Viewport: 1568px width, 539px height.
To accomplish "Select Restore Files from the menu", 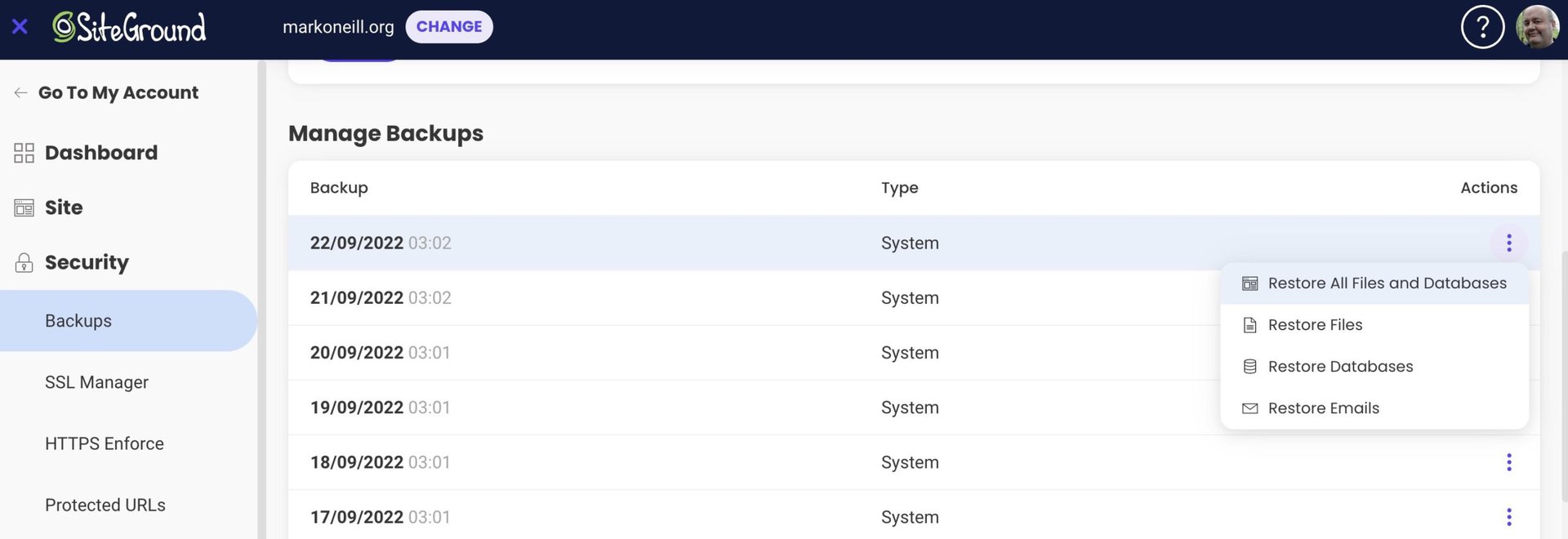I will [1315, 325].
